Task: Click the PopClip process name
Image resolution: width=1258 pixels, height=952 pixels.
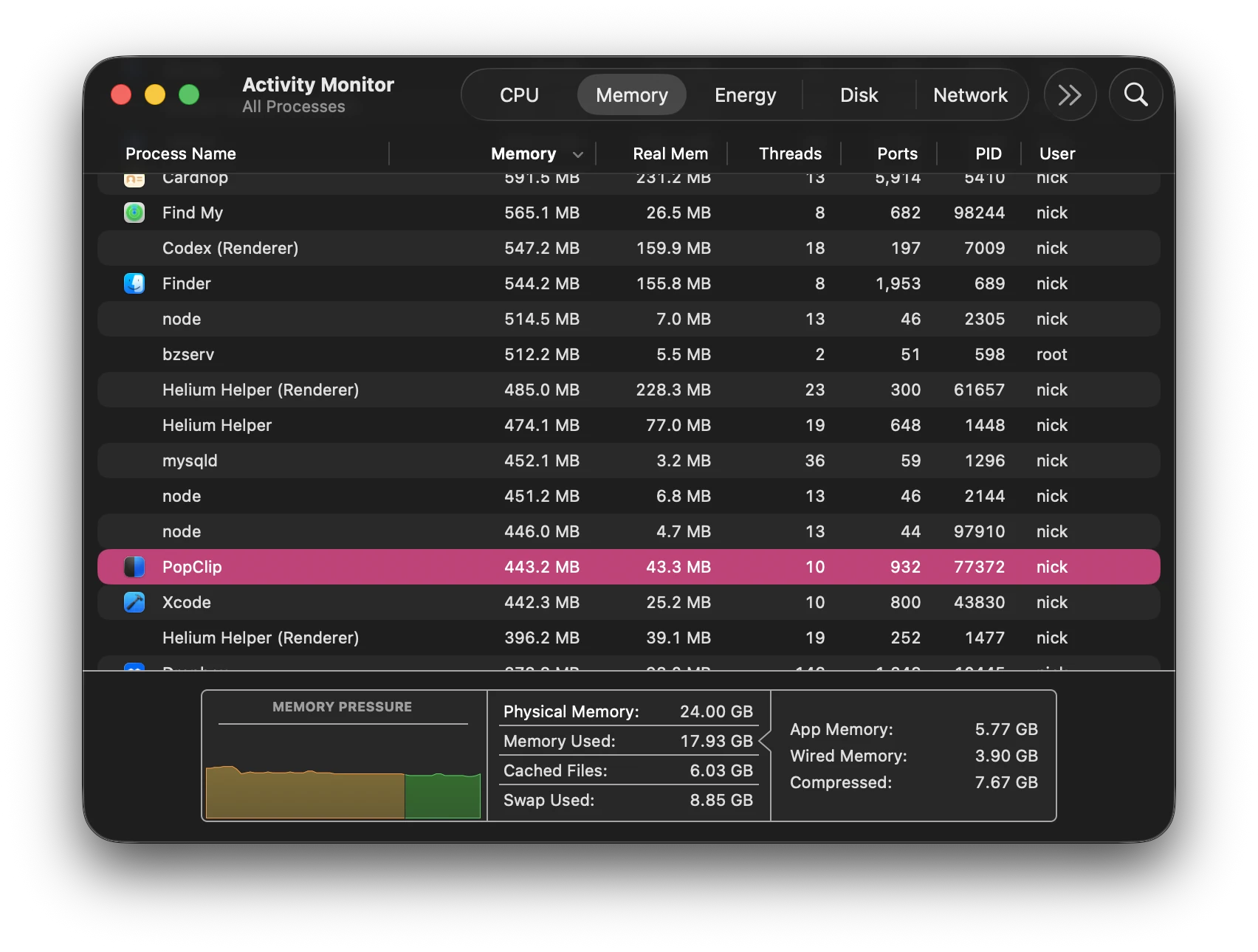Action: tap(192, 567)
